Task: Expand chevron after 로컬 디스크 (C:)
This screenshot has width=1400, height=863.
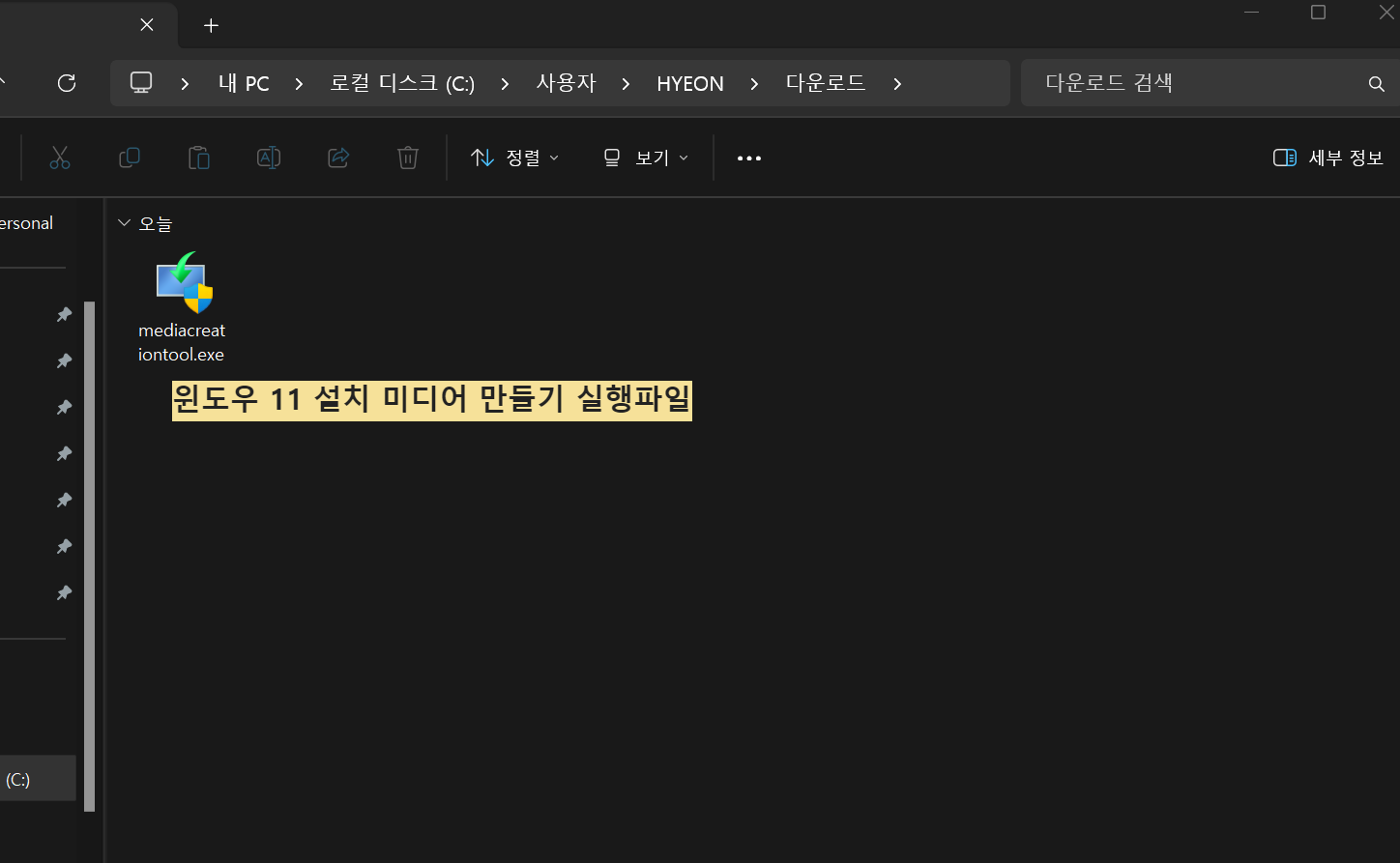Action: pos(505,84)
